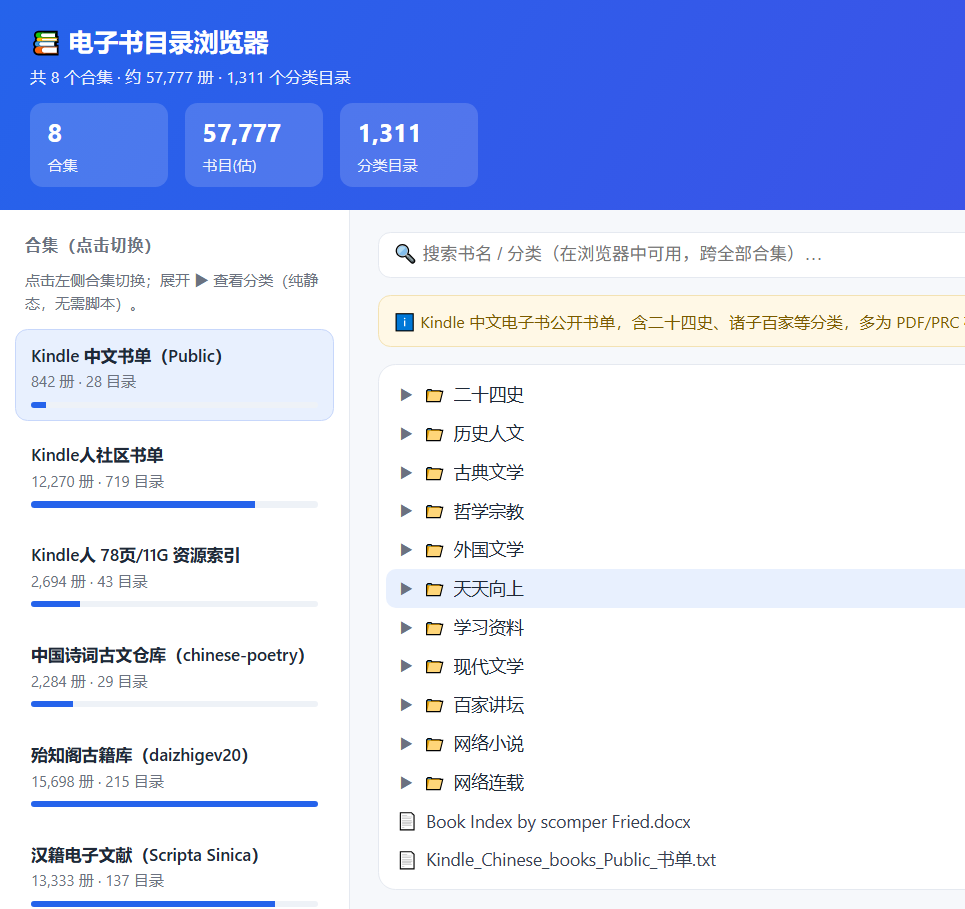Click the 57,777 书目(估) stat card

tap(254, 145)
